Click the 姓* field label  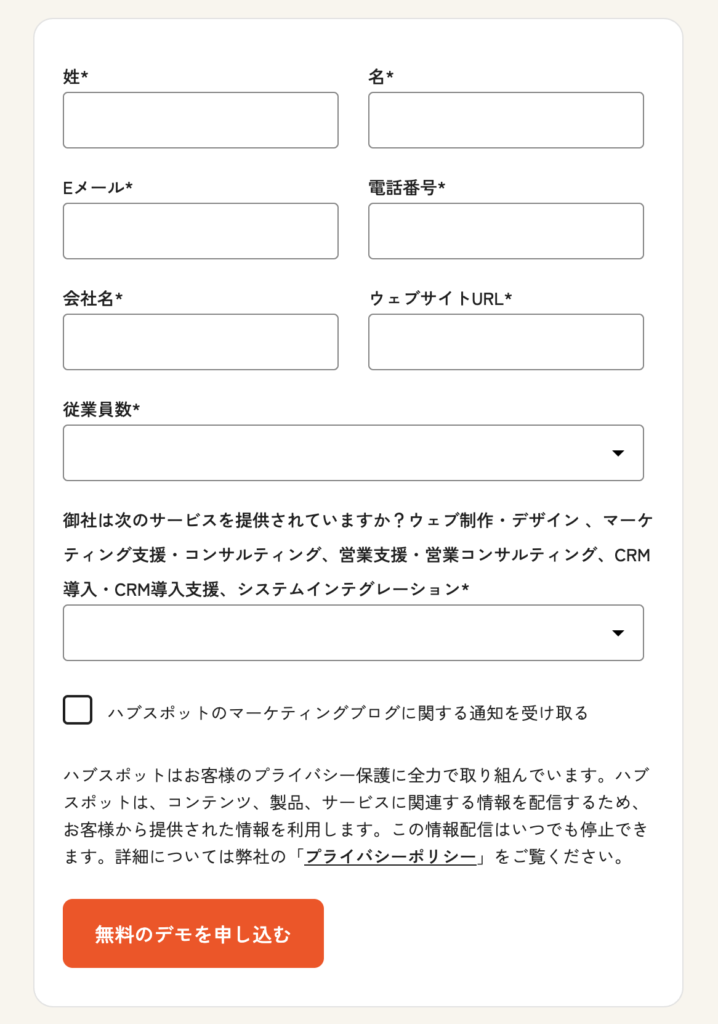76,77
